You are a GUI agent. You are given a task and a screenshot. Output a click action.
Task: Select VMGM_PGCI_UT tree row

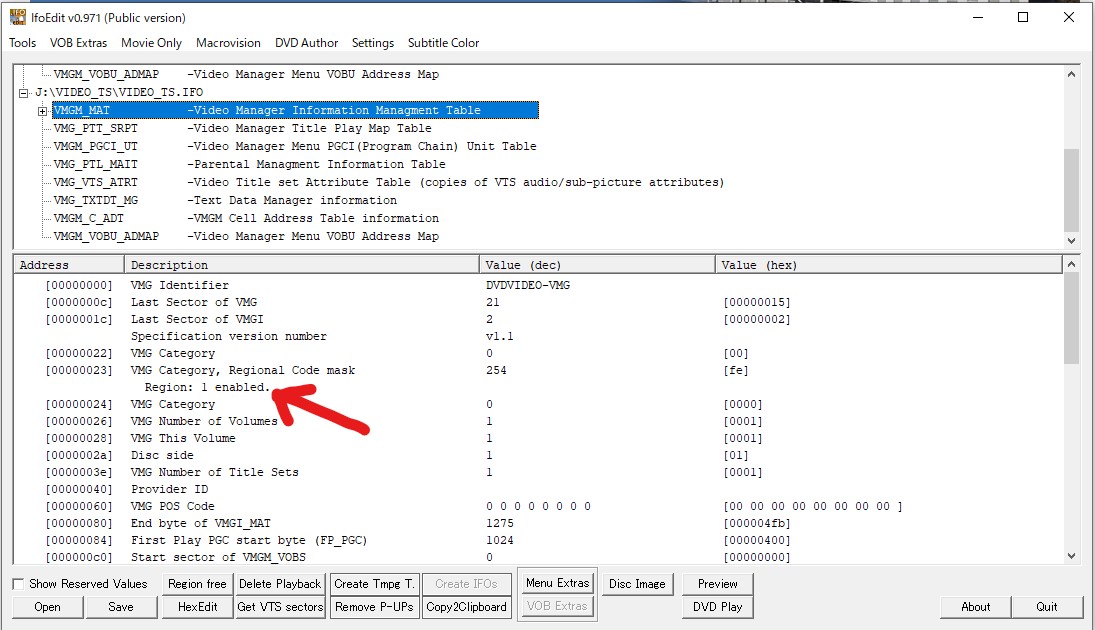[x=295, y=147]
